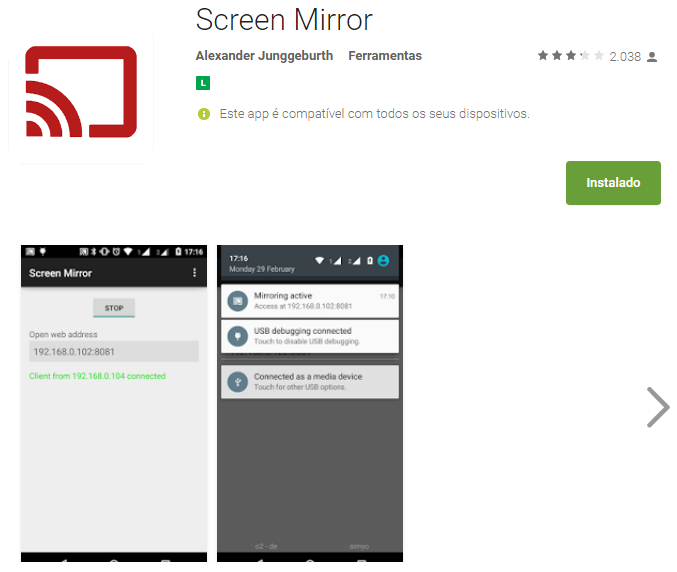677x572 pixels.
Task: Click the red Screen Mirror app icon
Action: click(x=81, y=91)
